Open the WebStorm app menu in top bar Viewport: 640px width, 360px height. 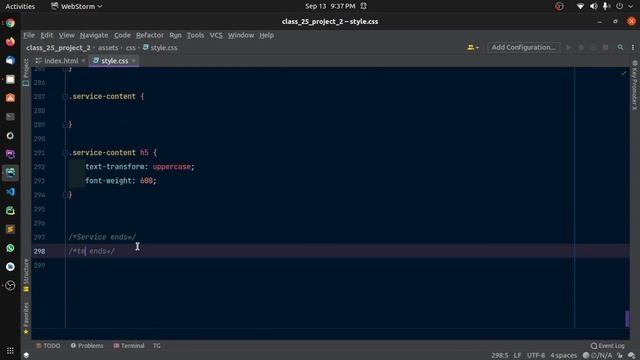[x=76, y=6]
